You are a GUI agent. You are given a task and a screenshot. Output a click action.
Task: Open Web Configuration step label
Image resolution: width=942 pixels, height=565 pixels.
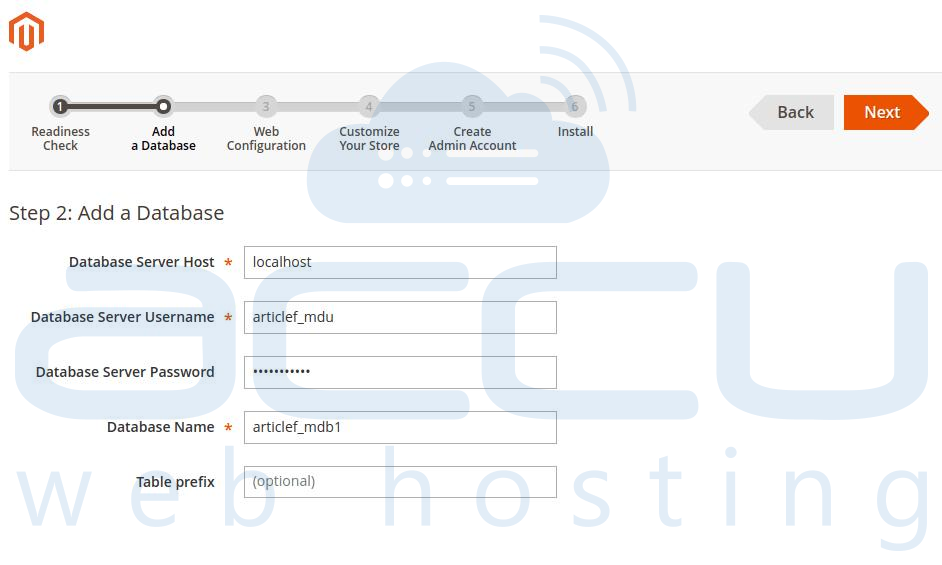(266, 138)
